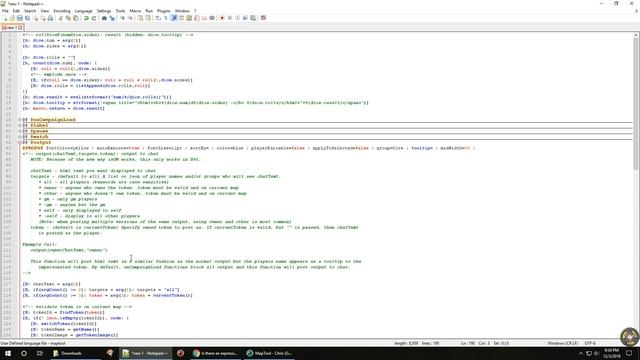Click the Copy toolbar icon
Screen dimensions: 640x360
(68, 18)
